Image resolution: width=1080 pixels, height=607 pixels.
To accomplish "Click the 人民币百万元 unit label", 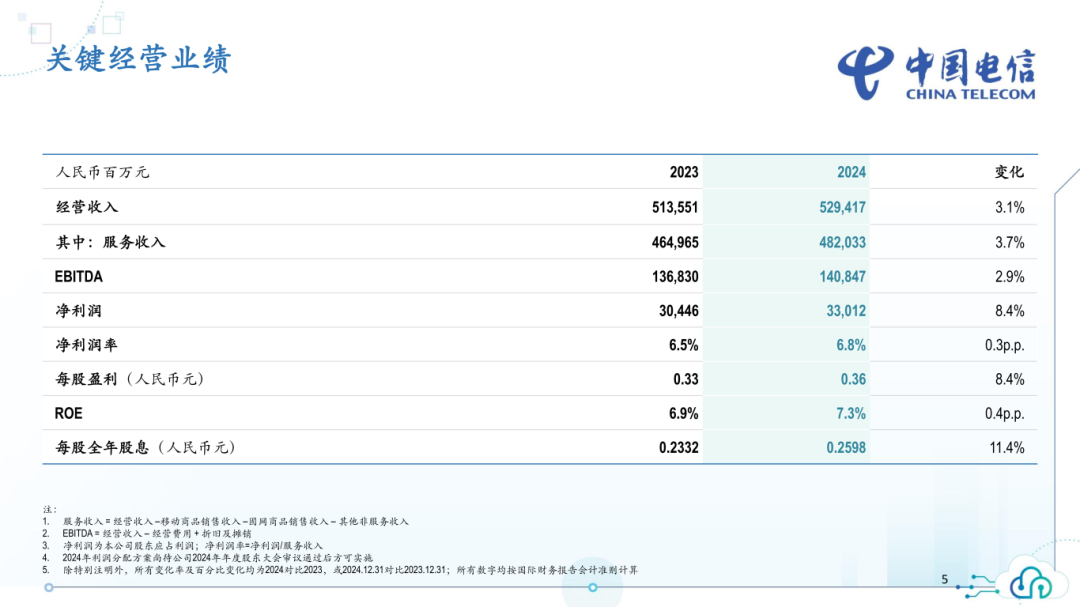I will tap(102, 172).
